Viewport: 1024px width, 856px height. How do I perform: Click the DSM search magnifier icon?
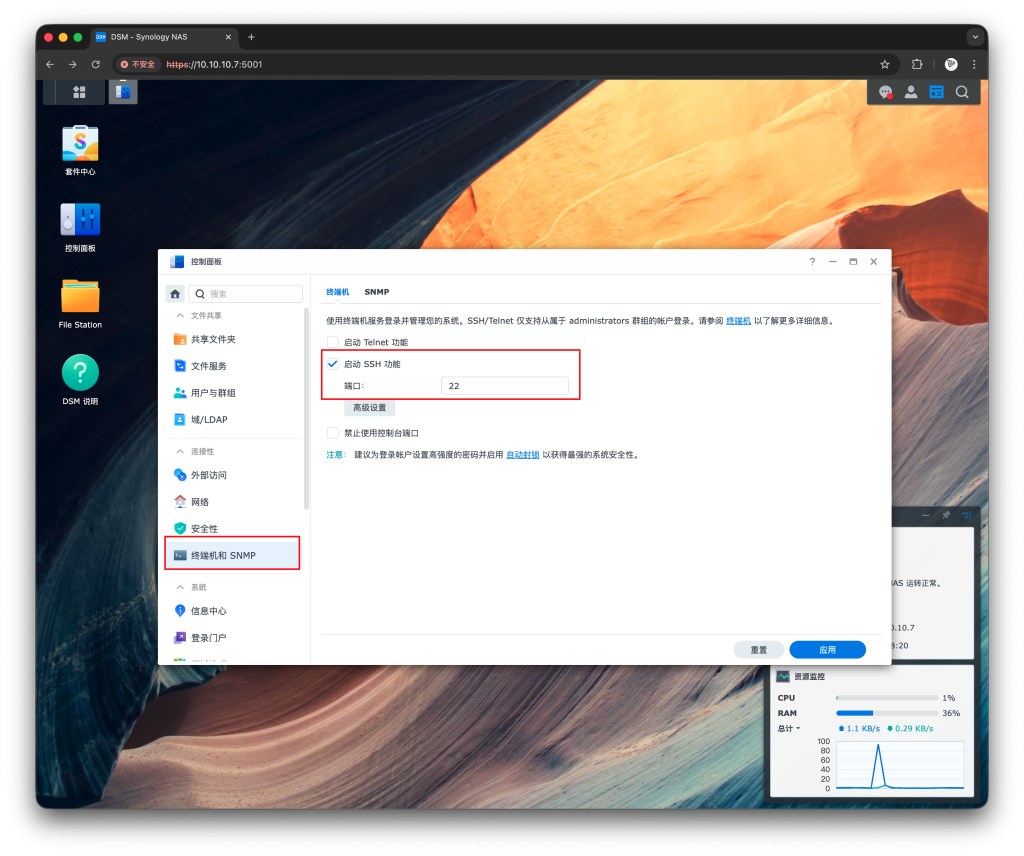[962, 92]
